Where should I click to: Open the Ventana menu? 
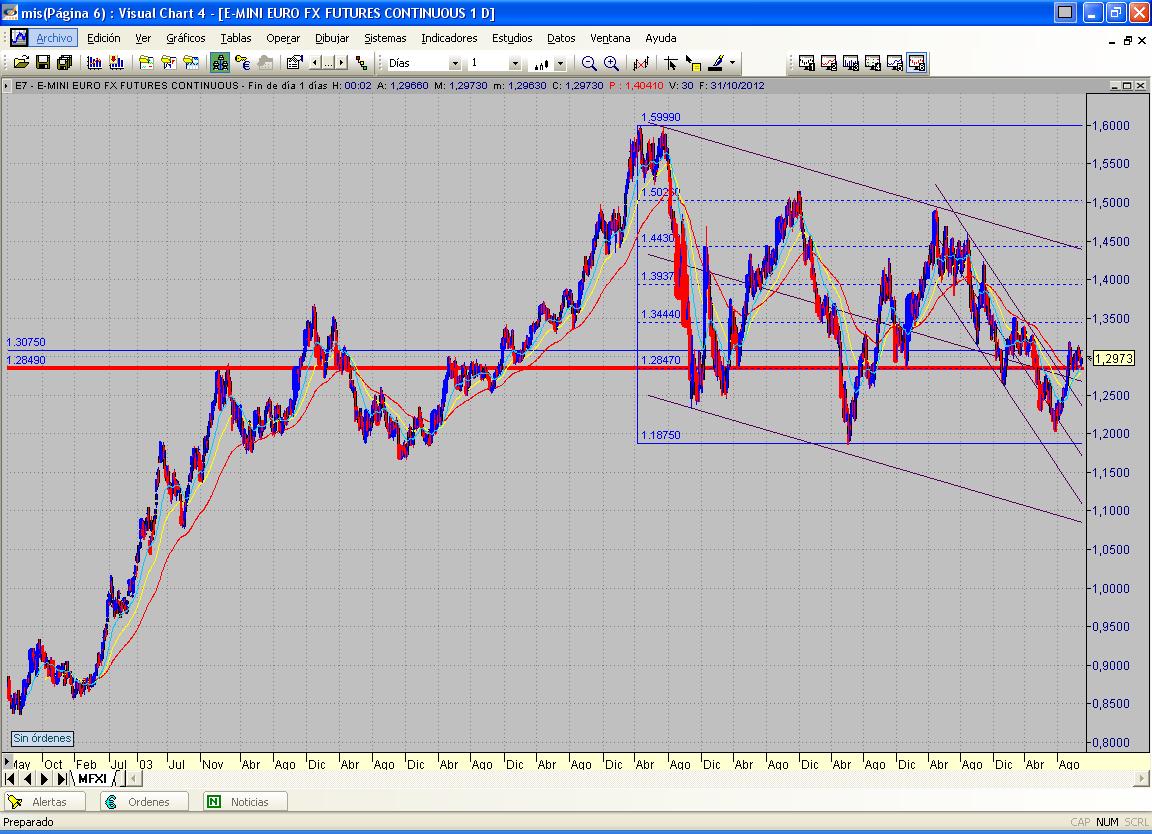pyautogui.click(x=610, y=38)
